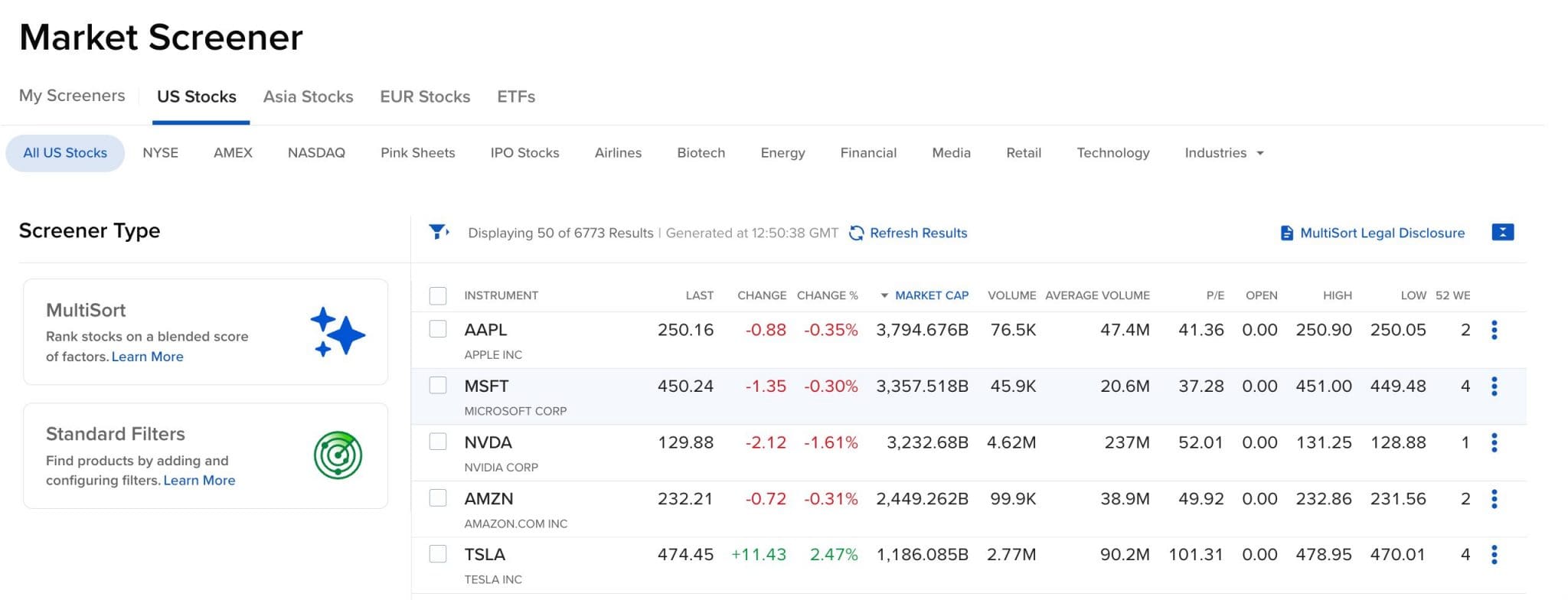The height and width of the screenshot is (600, 1568).
Task: Filter by AMEX
Action: pos(233,153)
